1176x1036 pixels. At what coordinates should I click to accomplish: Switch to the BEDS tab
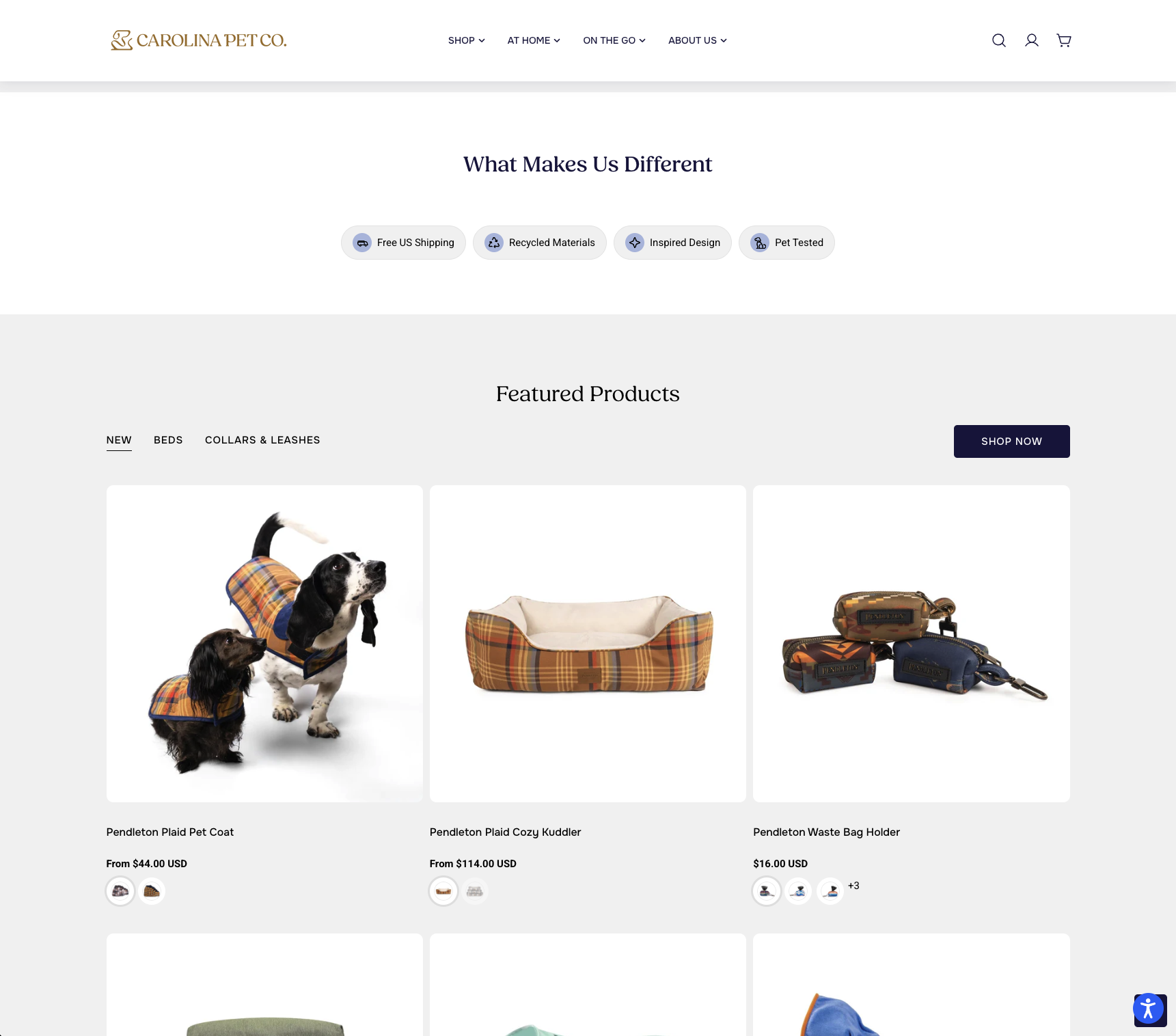pos(168,440)
